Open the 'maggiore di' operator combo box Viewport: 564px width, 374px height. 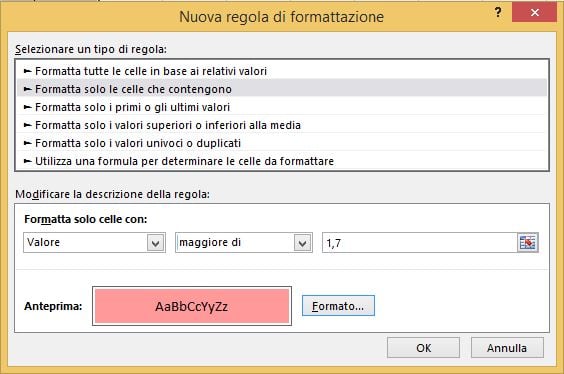pyautogui.click(x=244, y=243)
